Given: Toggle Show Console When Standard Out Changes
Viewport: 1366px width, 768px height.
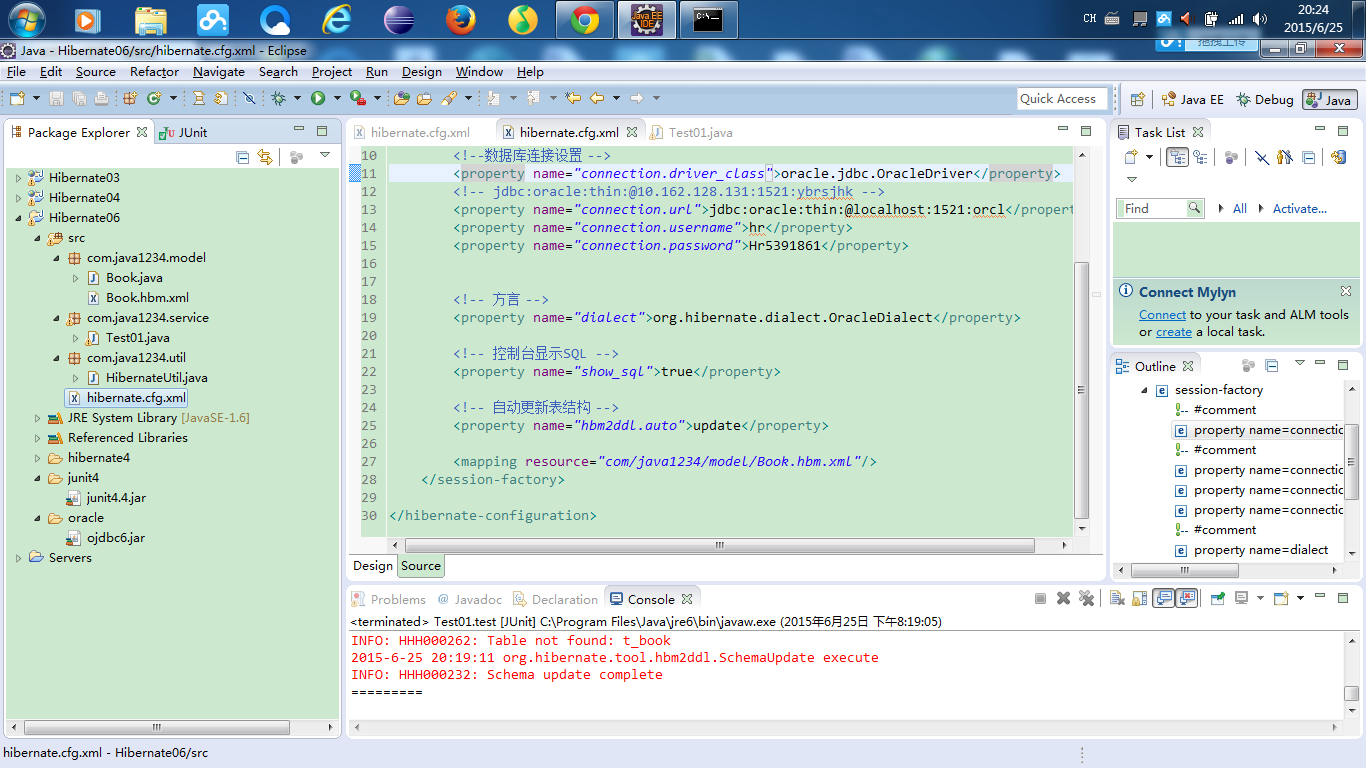Looking at the screenshot, I should point(1163,598).
